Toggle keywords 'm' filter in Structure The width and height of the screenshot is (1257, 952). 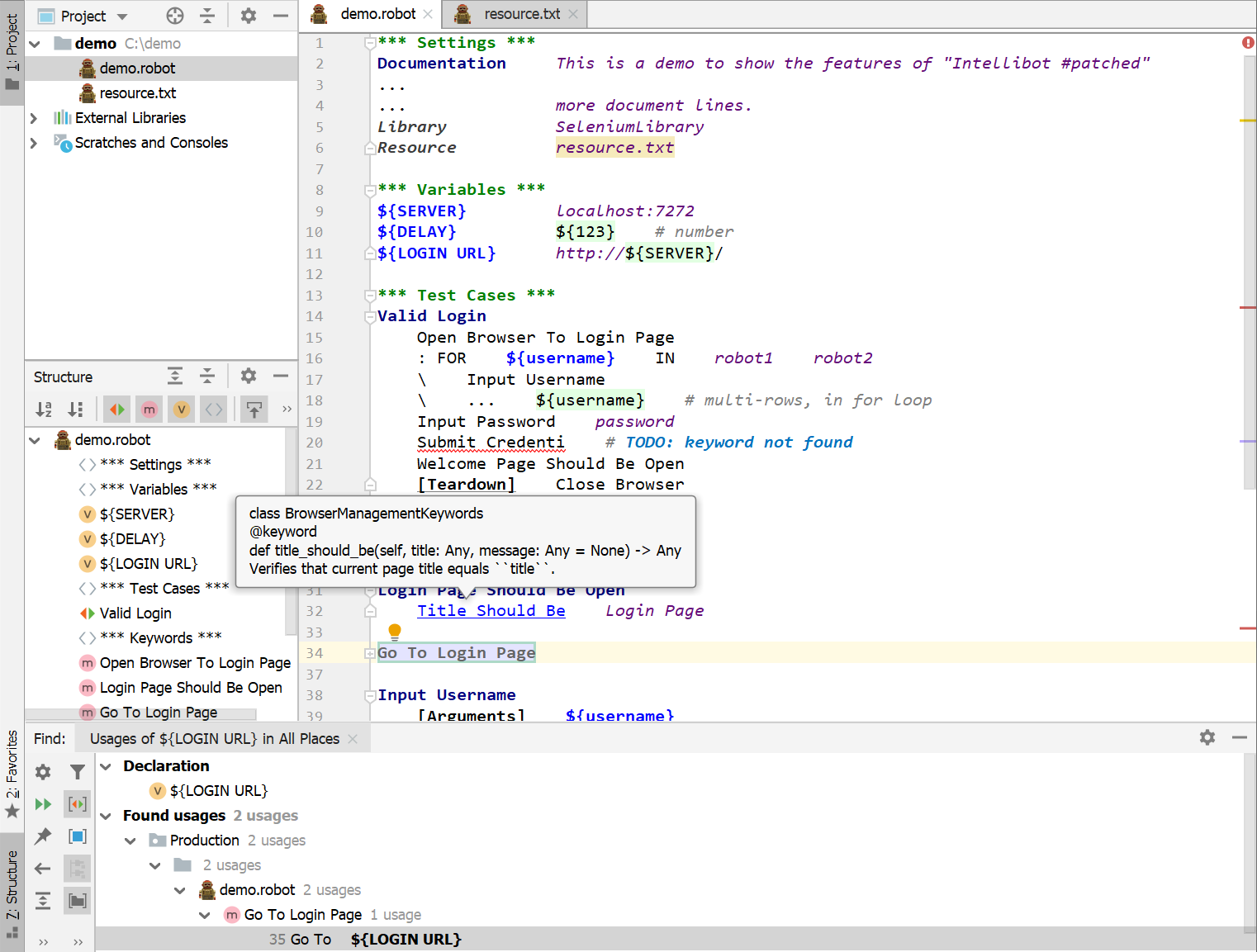coord(149,409)
